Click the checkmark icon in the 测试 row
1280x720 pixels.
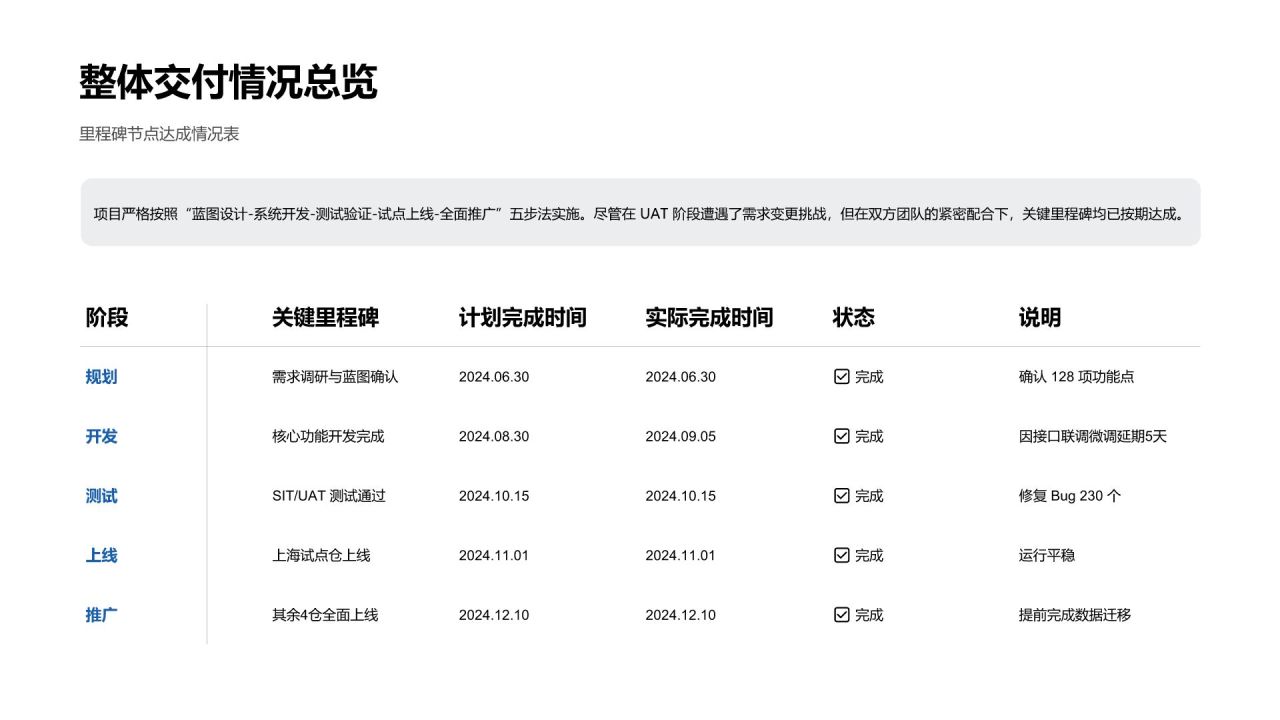click(x=842, y=496)
